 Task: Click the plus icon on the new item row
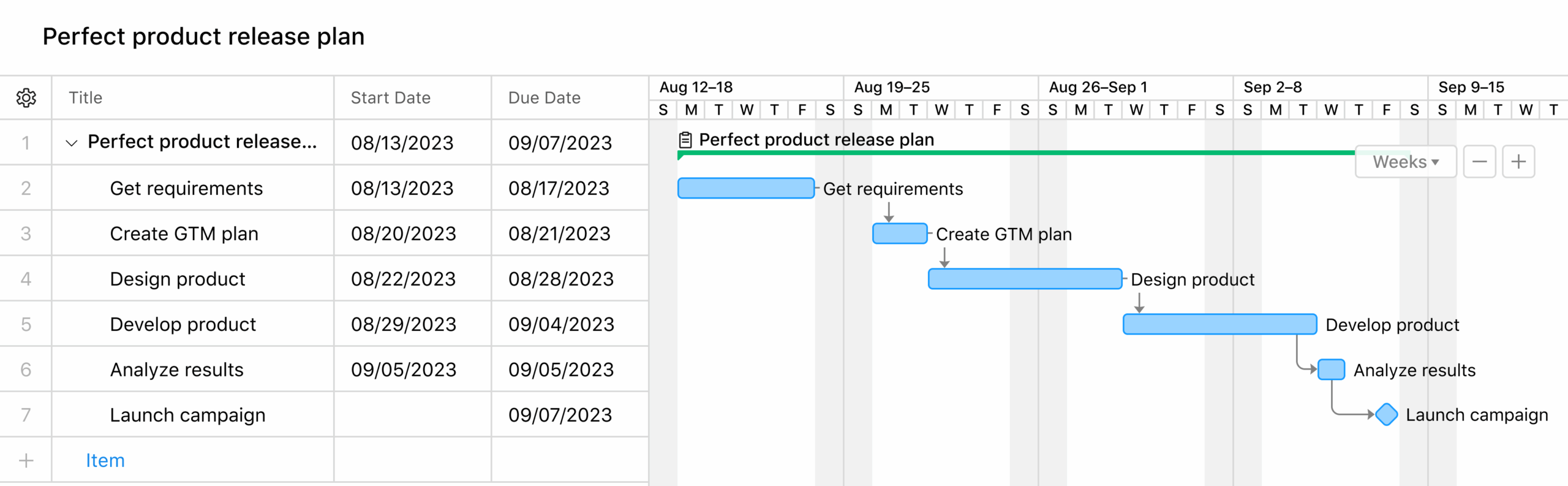(25, 460)
